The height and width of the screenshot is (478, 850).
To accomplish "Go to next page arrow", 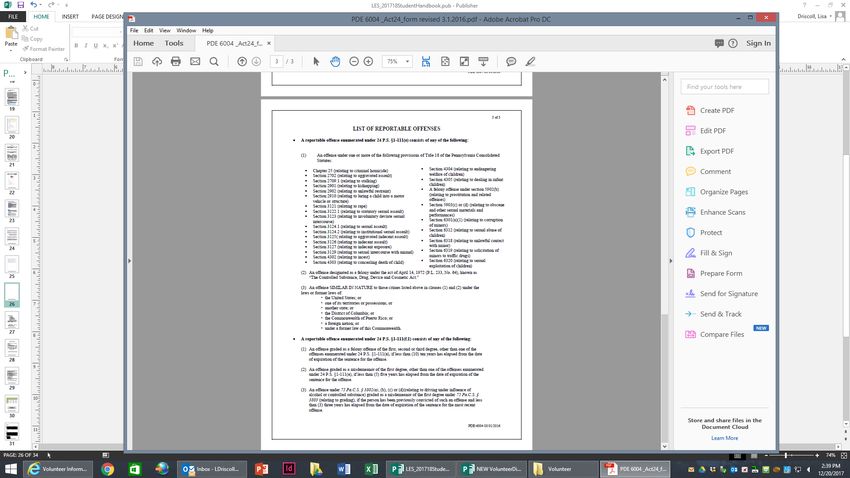I will (256, 62).
